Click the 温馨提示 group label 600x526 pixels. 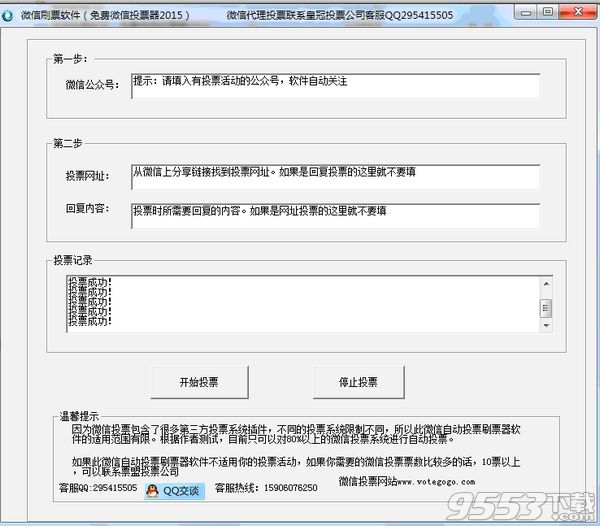(79, 416)
